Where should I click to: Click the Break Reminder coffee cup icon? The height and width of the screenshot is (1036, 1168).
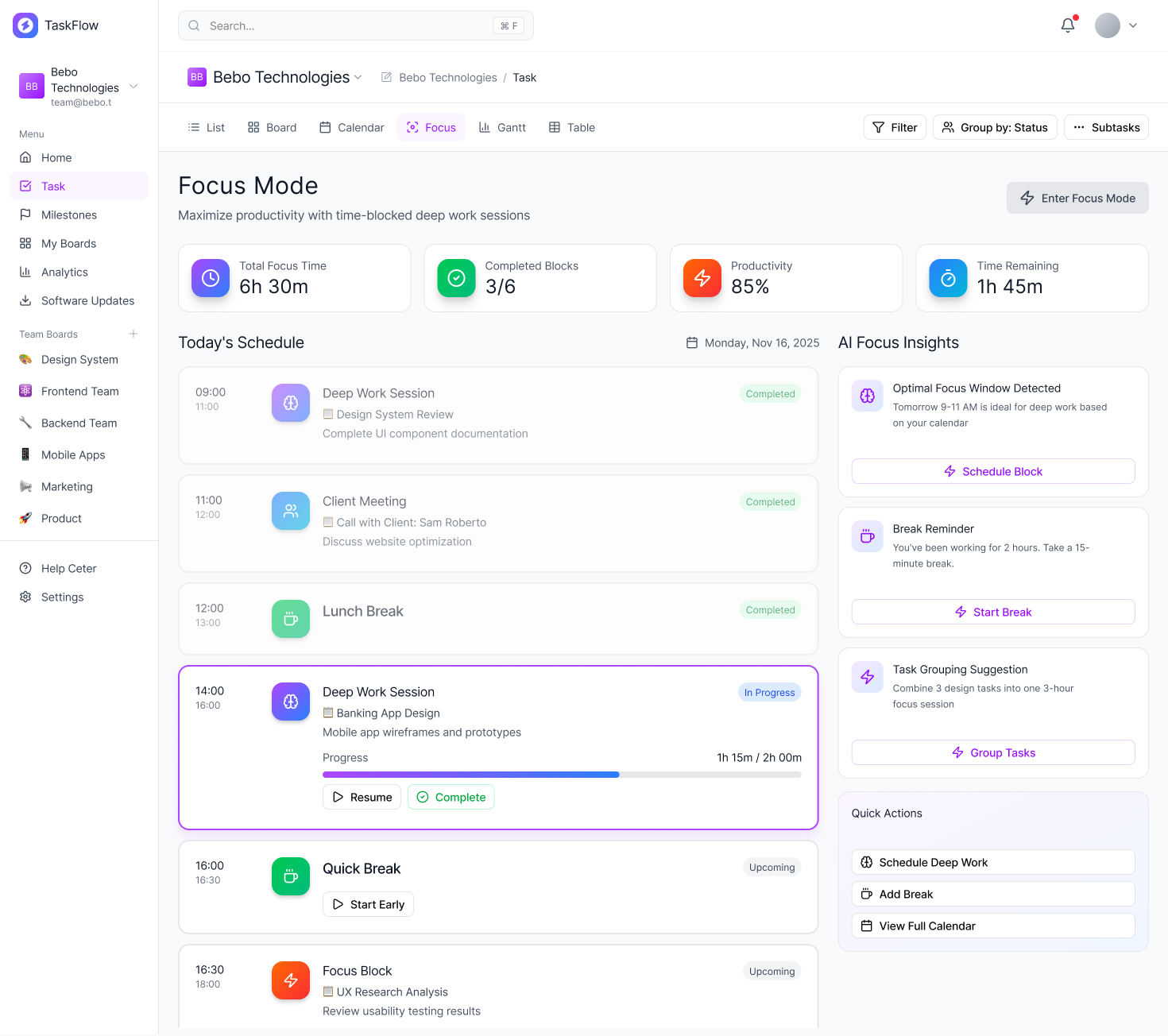point(868,536)
